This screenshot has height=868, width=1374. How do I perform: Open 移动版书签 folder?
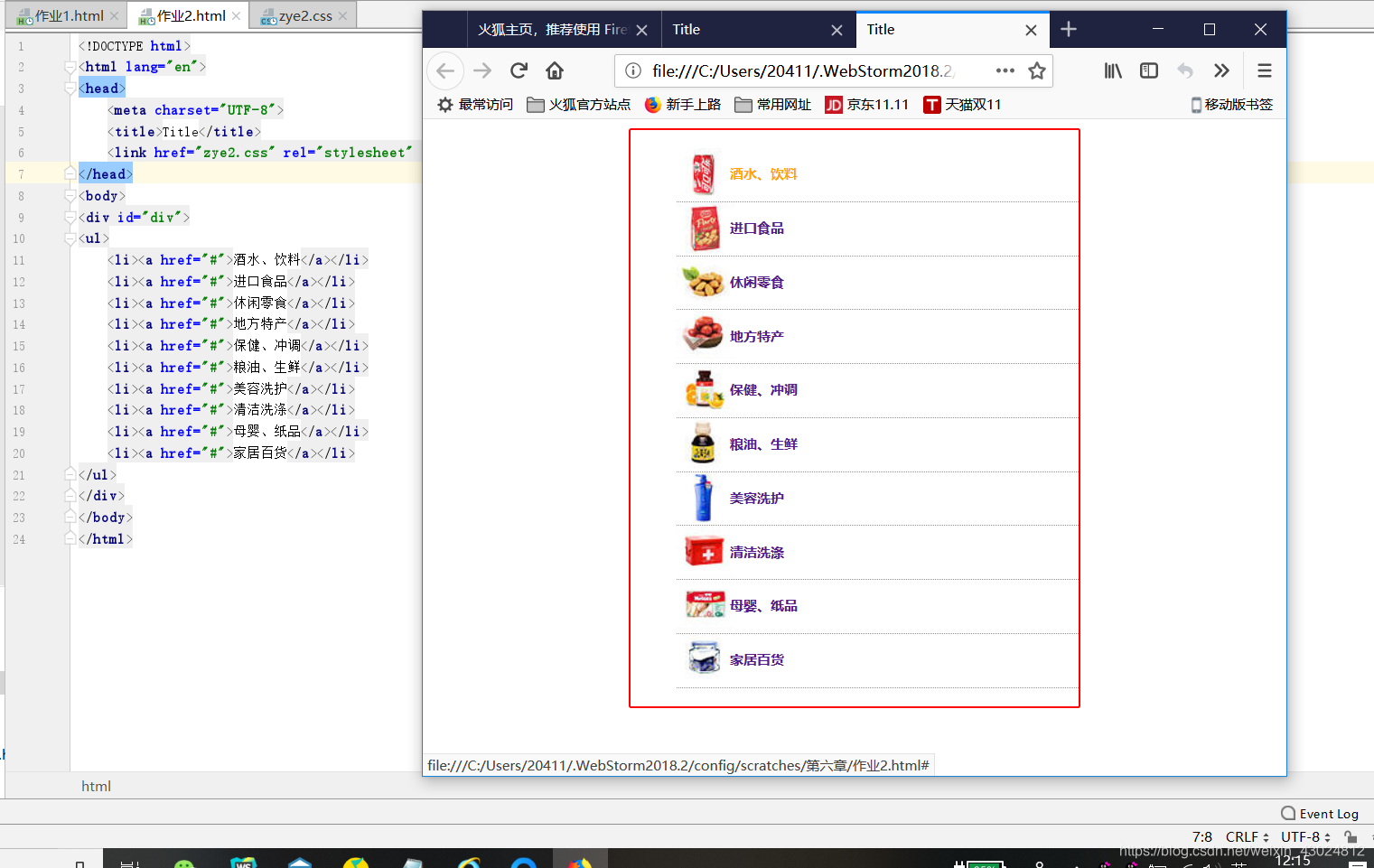click(1231, 105)
